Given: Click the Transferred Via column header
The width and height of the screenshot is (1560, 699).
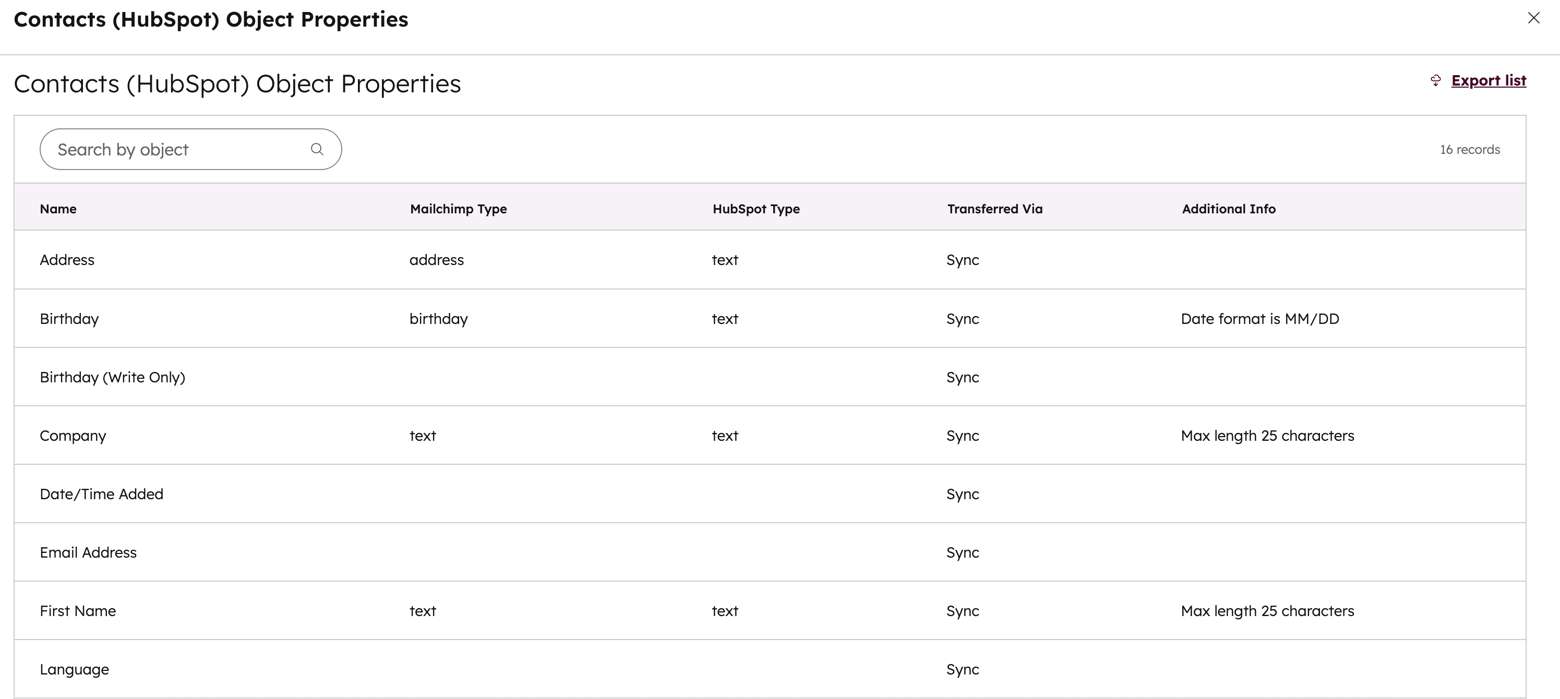Looking at the screenshot, I should pyautogui.click(x=994, y=208).
